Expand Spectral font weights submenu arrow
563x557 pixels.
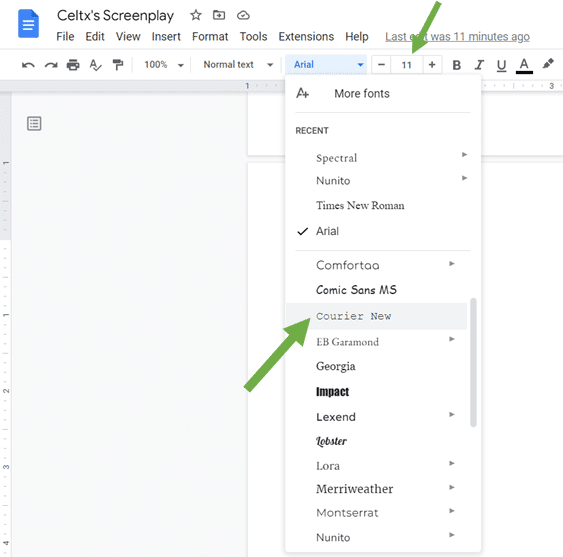click(464, 154)
